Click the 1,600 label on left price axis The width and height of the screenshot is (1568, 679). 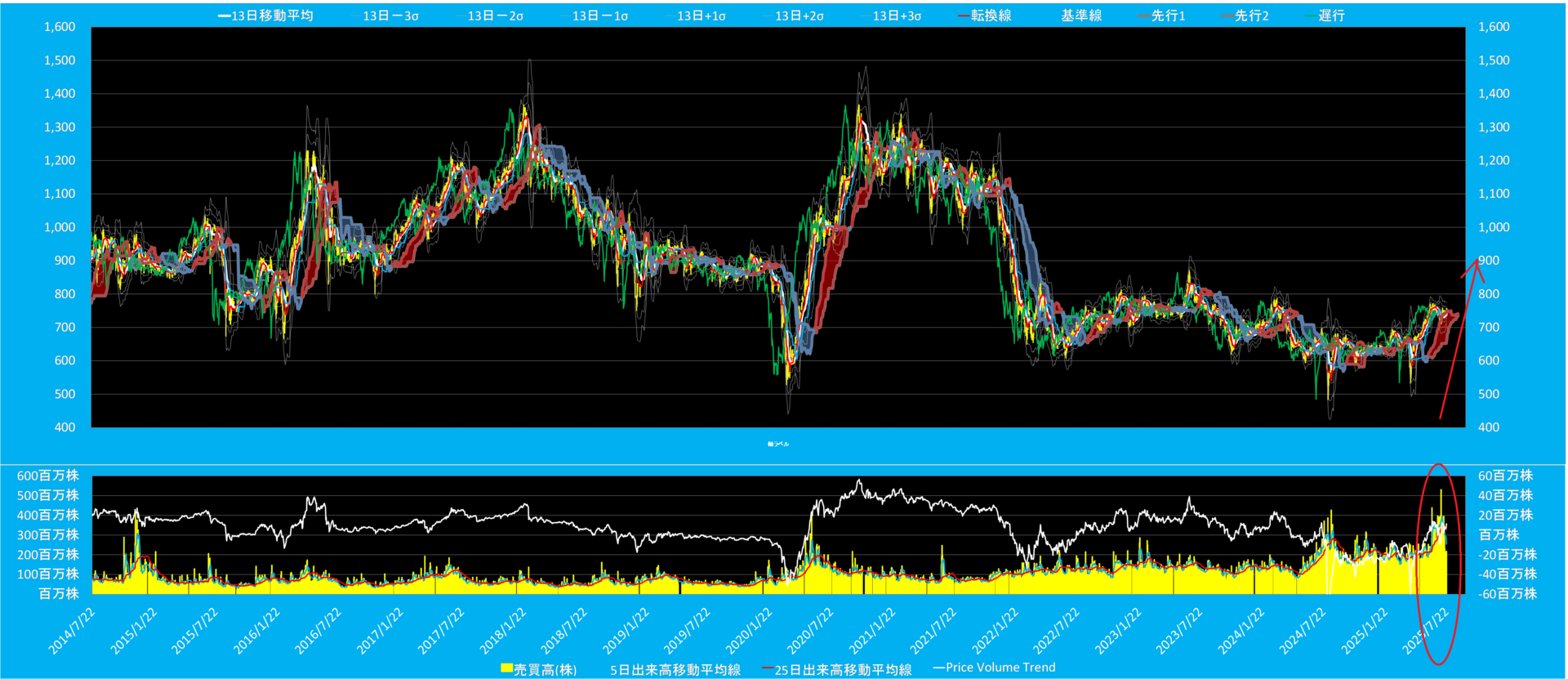(59, 27)
